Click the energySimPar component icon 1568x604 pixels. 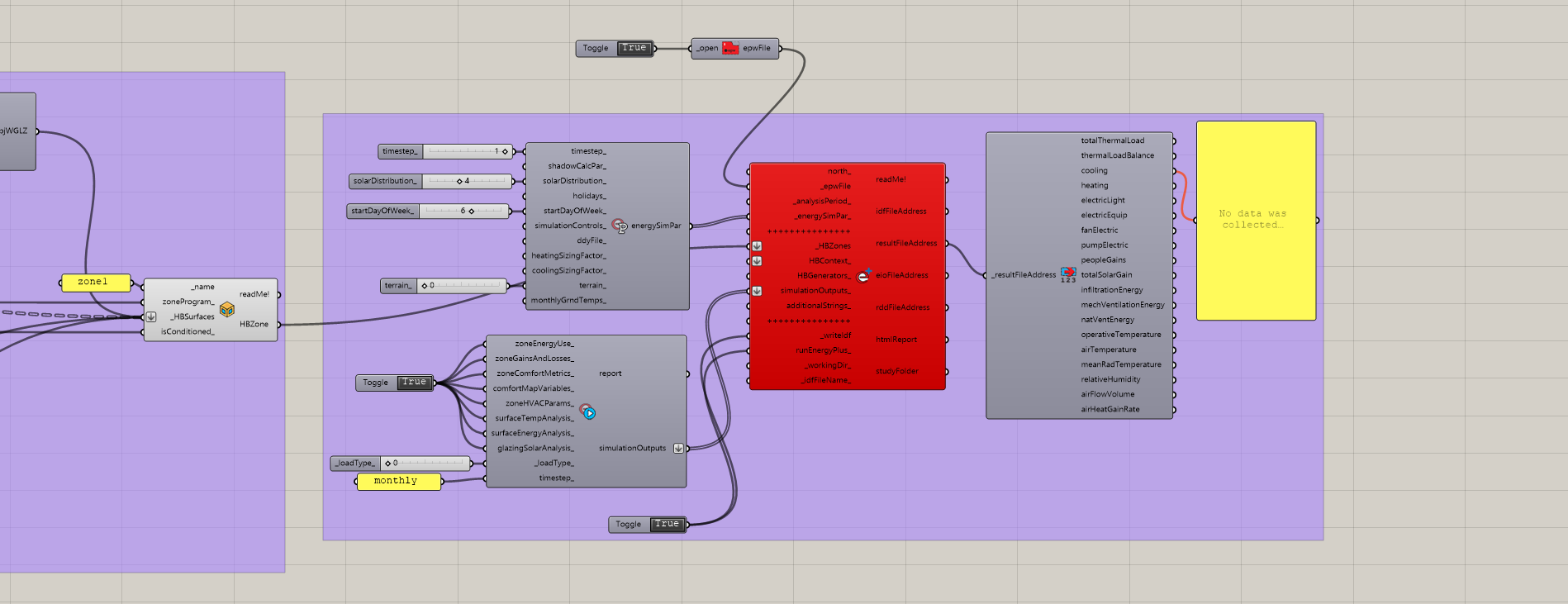[620, 226]
